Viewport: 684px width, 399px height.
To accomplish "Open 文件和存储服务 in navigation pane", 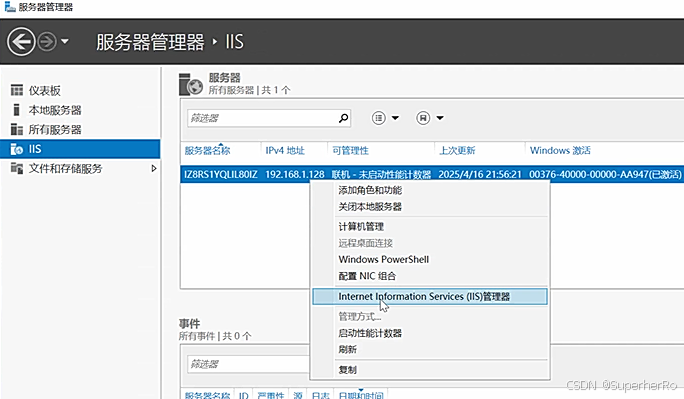I will coord(65,168).
